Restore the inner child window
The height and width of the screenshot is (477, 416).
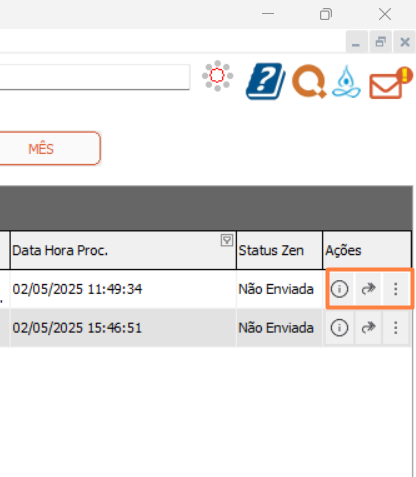pyautogui.click(x=381, y=42)
